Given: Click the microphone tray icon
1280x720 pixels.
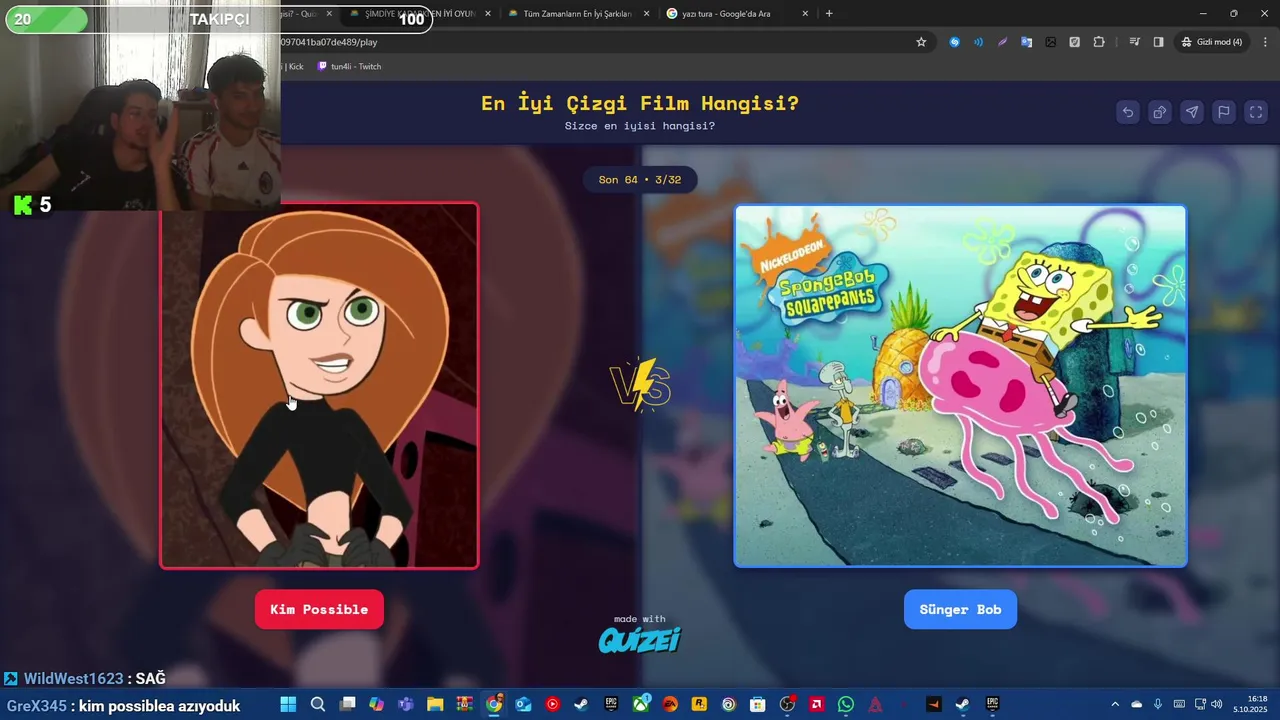Looking at the screenshot, I should click(1158, 704).
